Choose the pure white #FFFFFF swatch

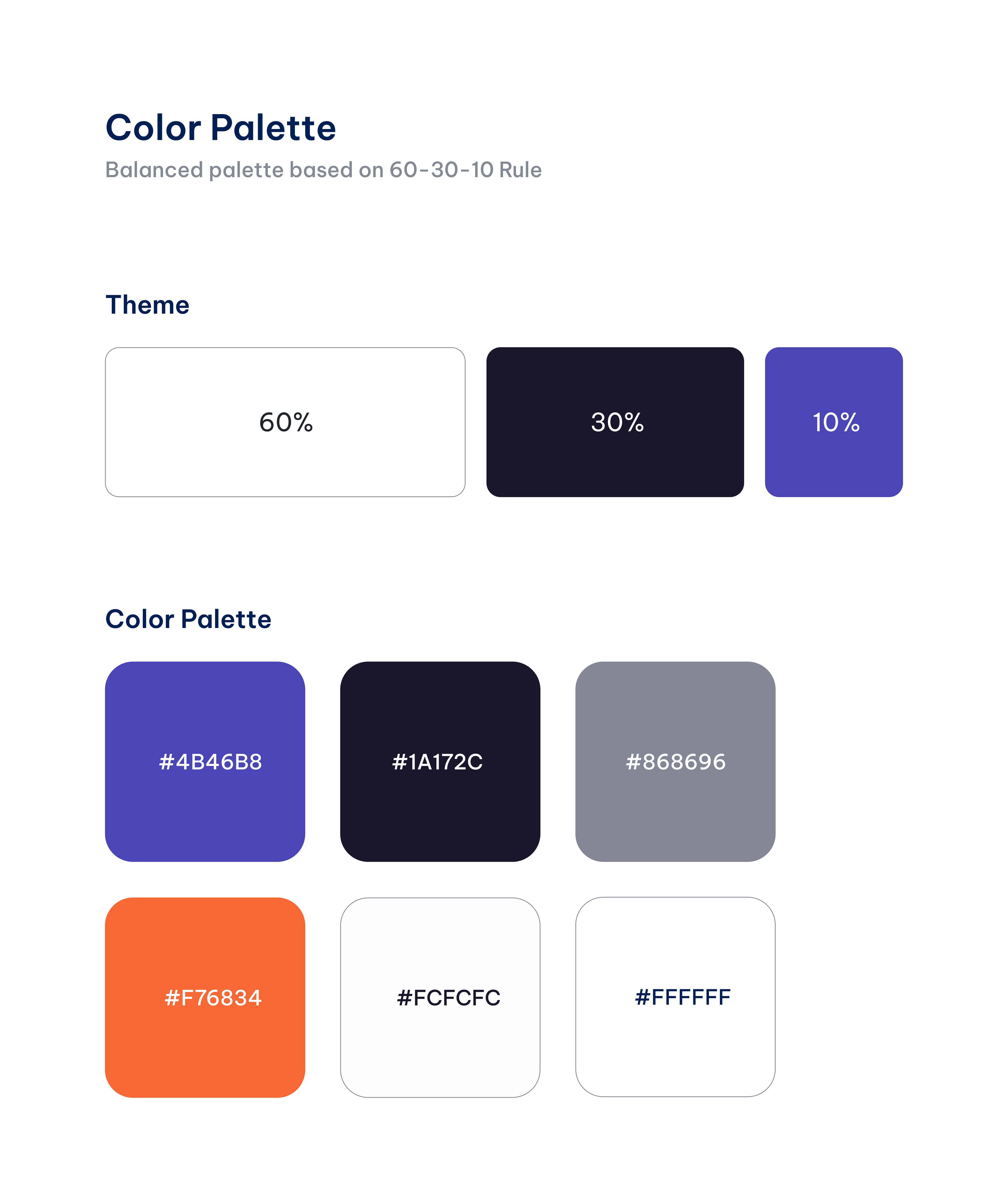675,997
